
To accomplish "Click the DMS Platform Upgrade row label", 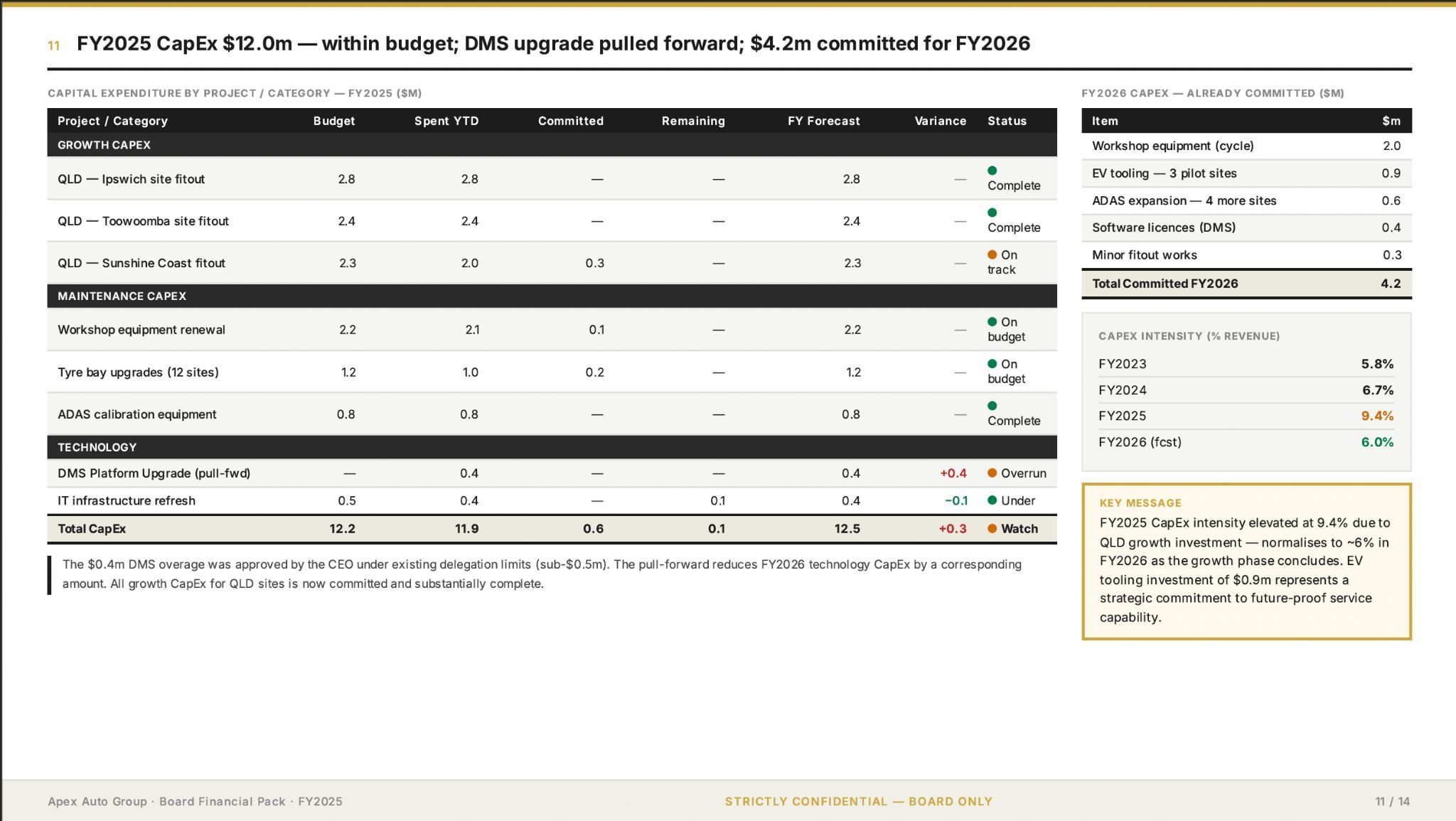I will (x=154, y=473).
